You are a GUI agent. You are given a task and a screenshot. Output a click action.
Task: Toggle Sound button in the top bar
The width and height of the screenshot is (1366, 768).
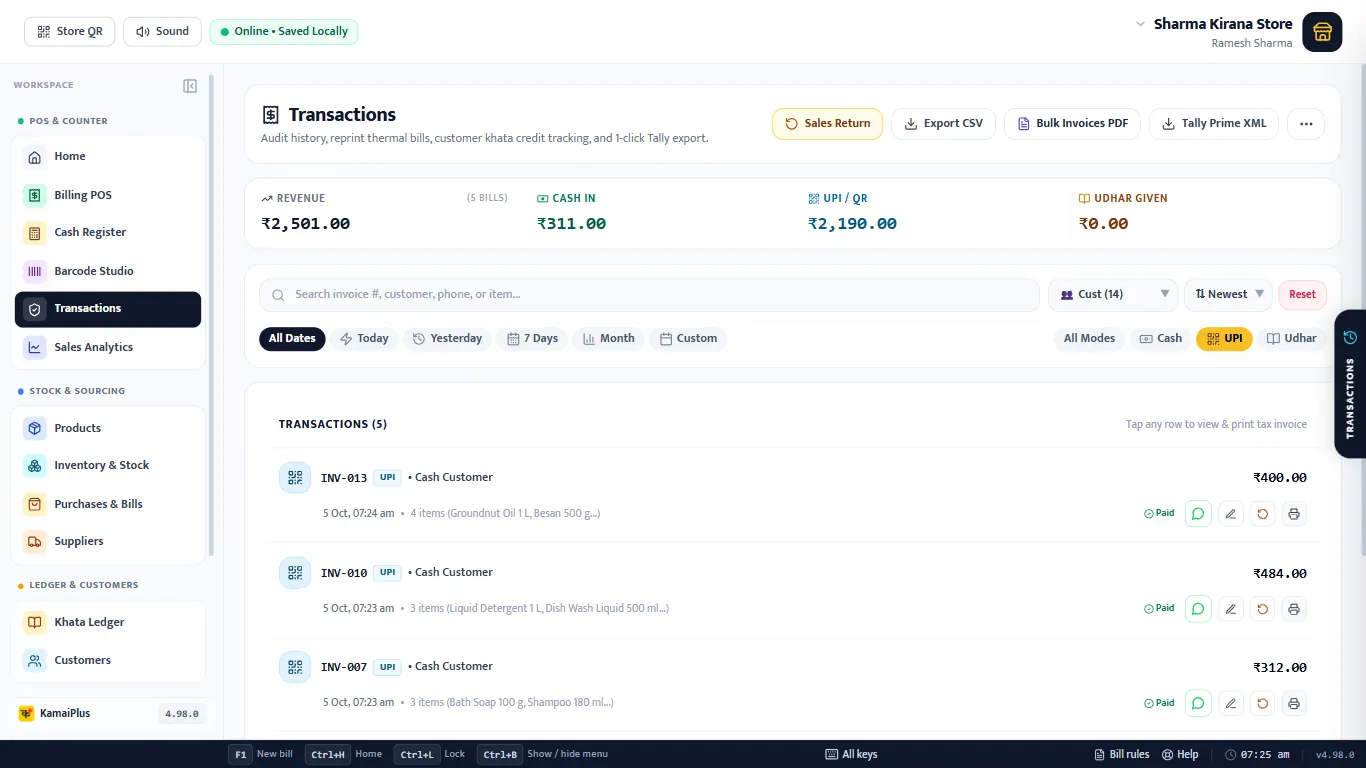click(x=162, y=32)
